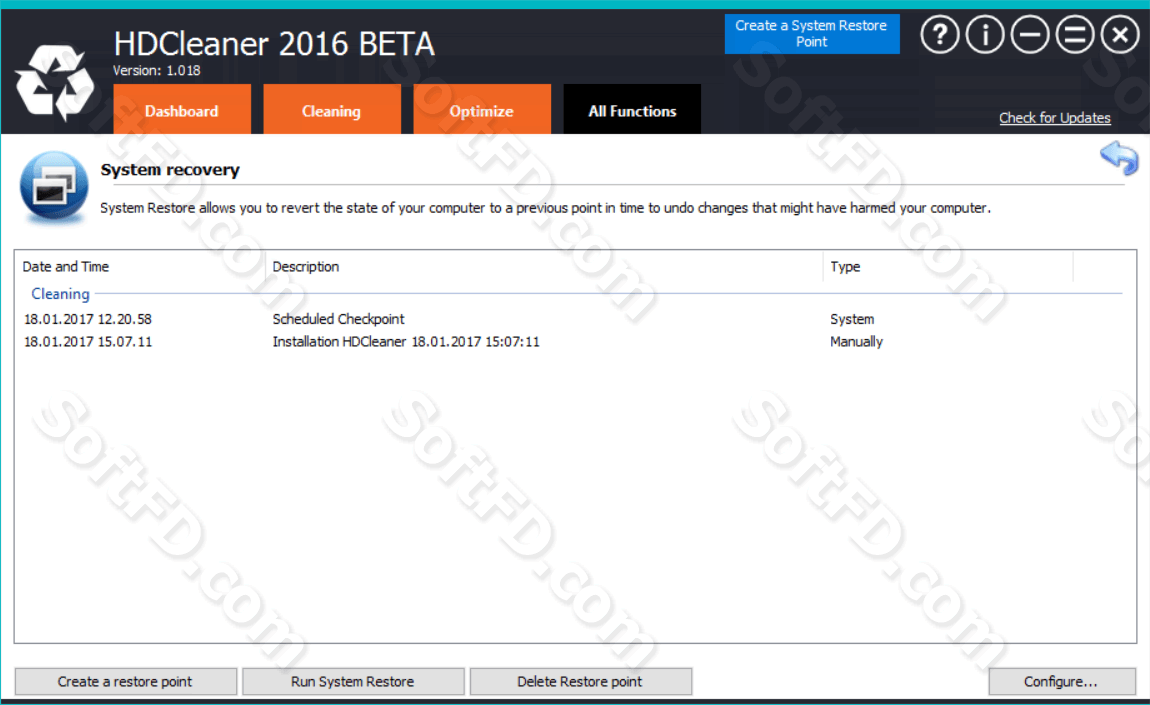Click Delete Restore point button
Screen dimensions: 1150x705
580,682
